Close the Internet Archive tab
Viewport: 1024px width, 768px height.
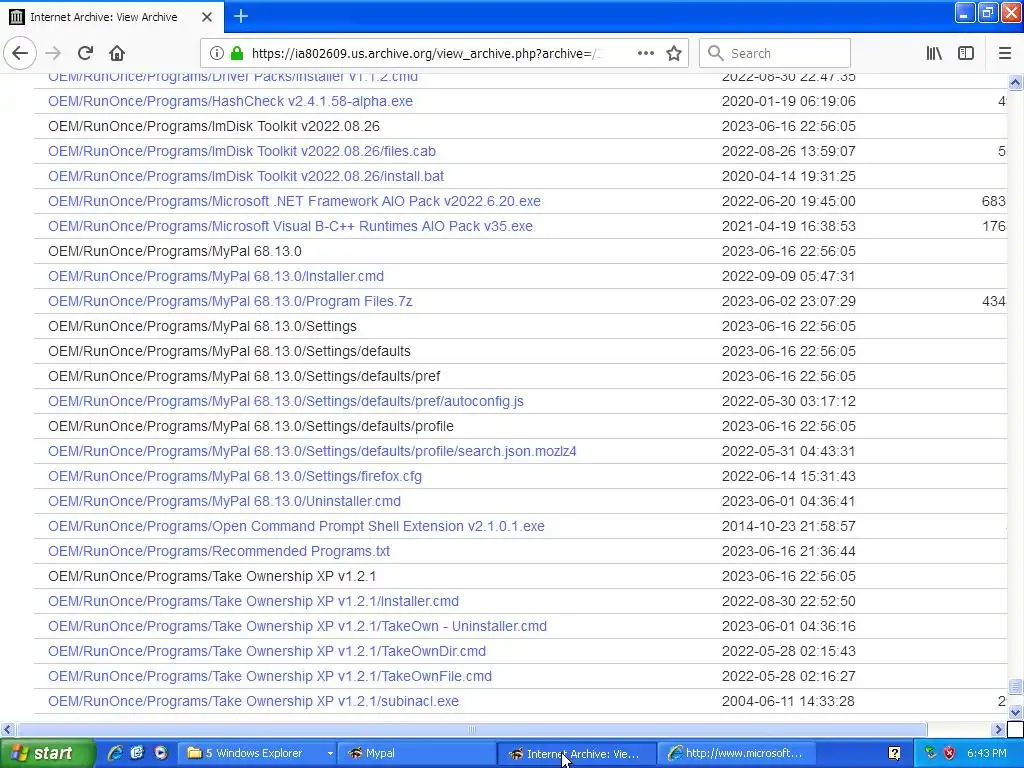pyautogui.click(x=207, y=17)
